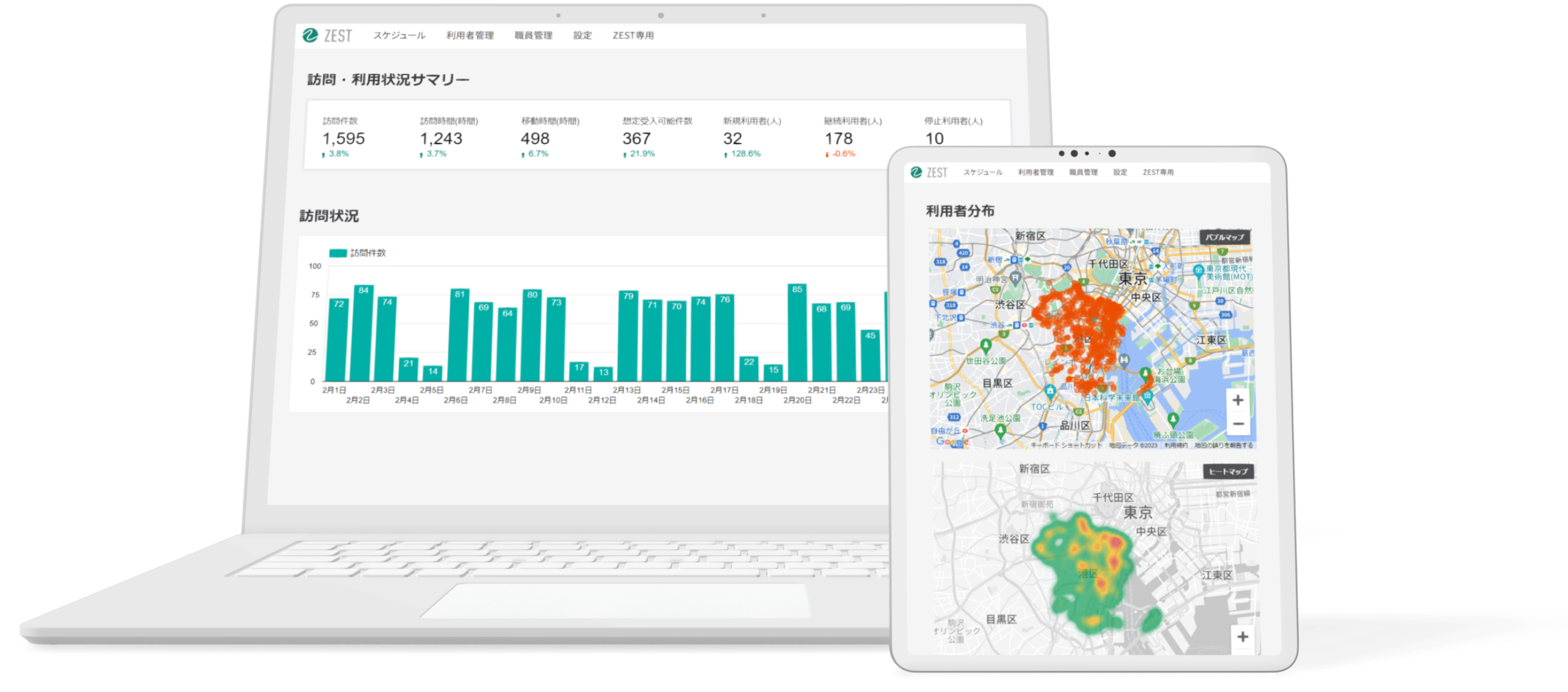The image size is (1568, 692).
Task: Click the ZEST logo on the tablet
Action: pos(929,172)
